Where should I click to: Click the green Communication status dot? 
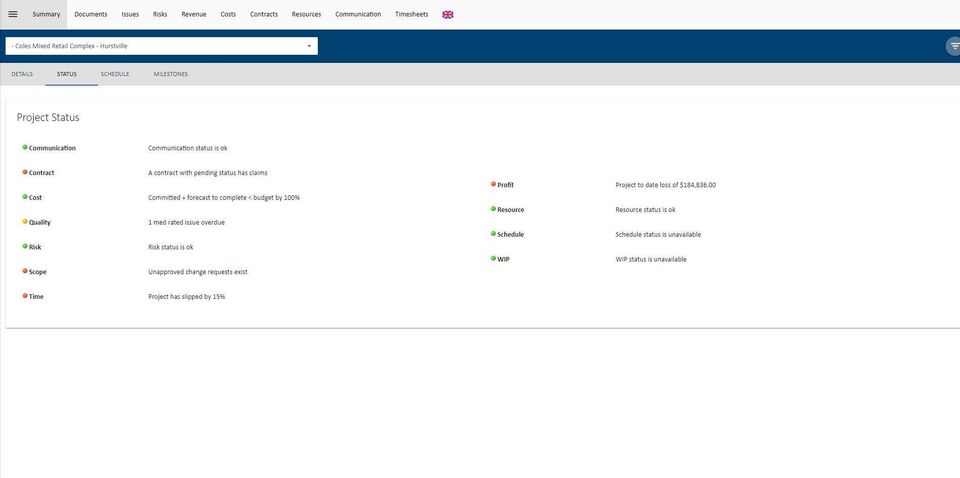point(25,148)
